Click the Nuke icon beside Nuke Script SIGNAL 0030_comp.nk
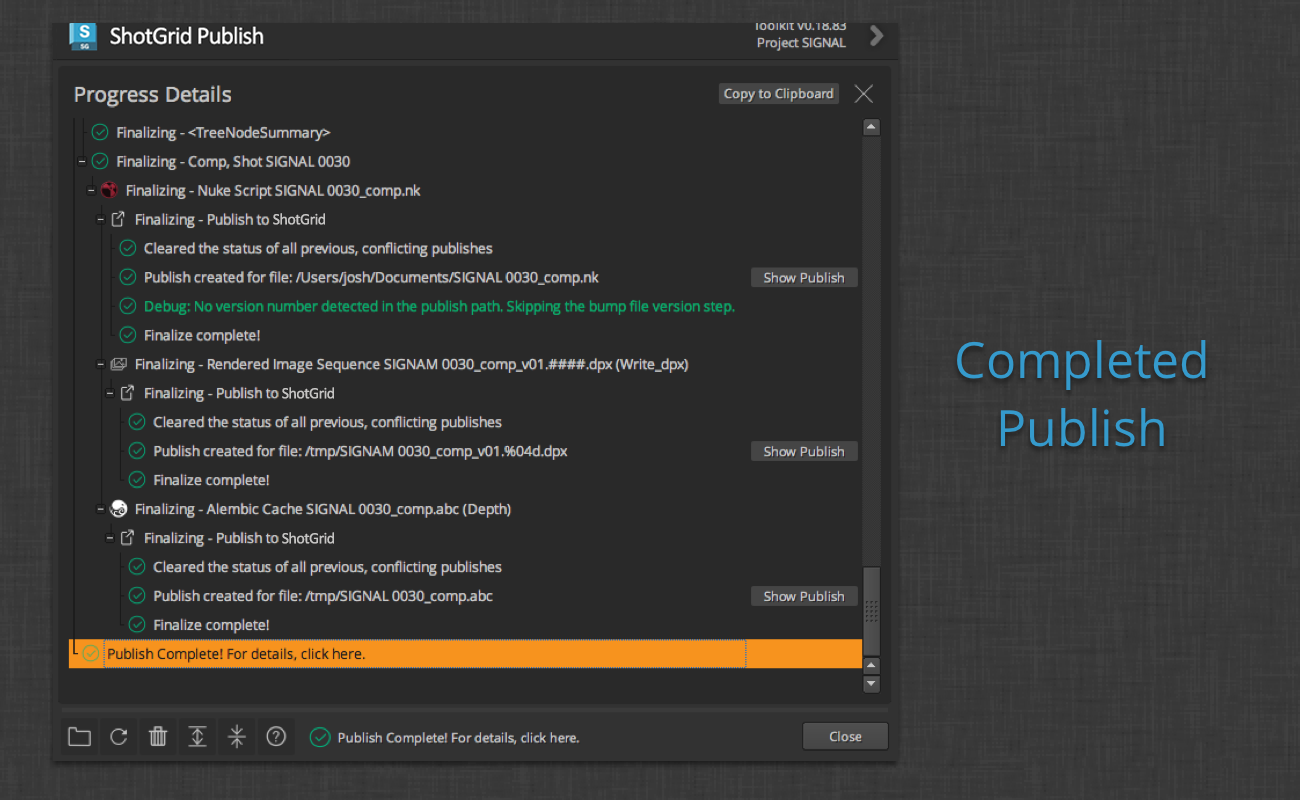1300x800 pixels. [x=109, y=190]
